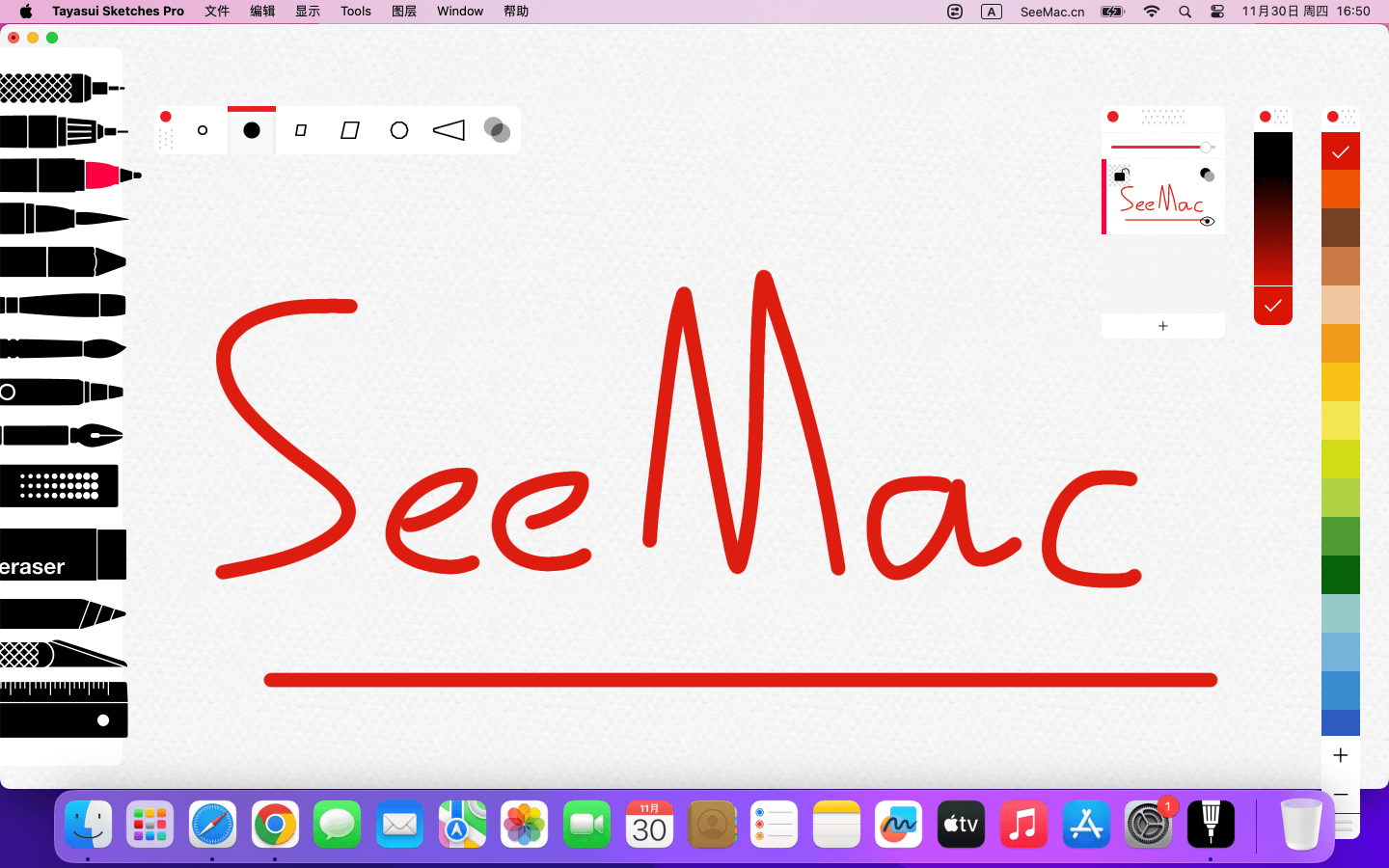This screenshot has height=868, width=1389.
Task: Select the wedge-shaped brush tip option
Action: click(449, 130)
